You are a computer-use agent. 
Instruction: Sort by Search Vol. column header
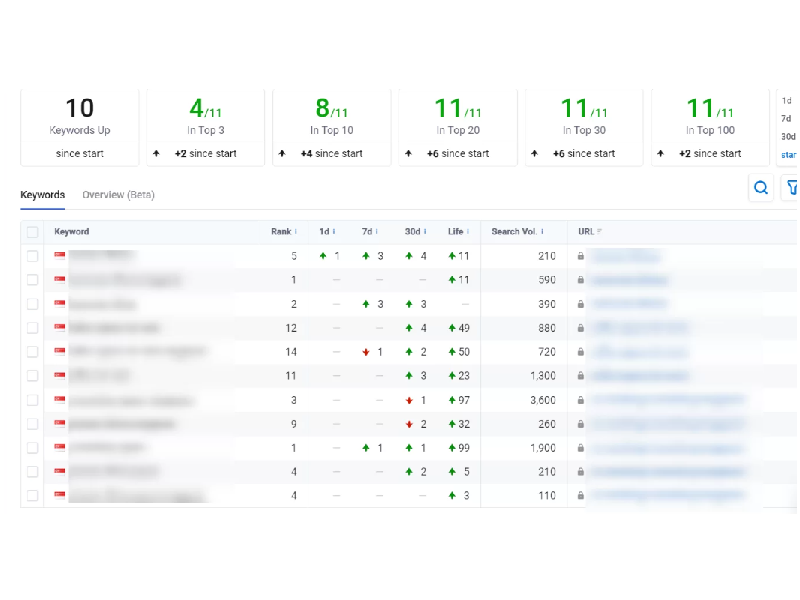coord(518,232)
